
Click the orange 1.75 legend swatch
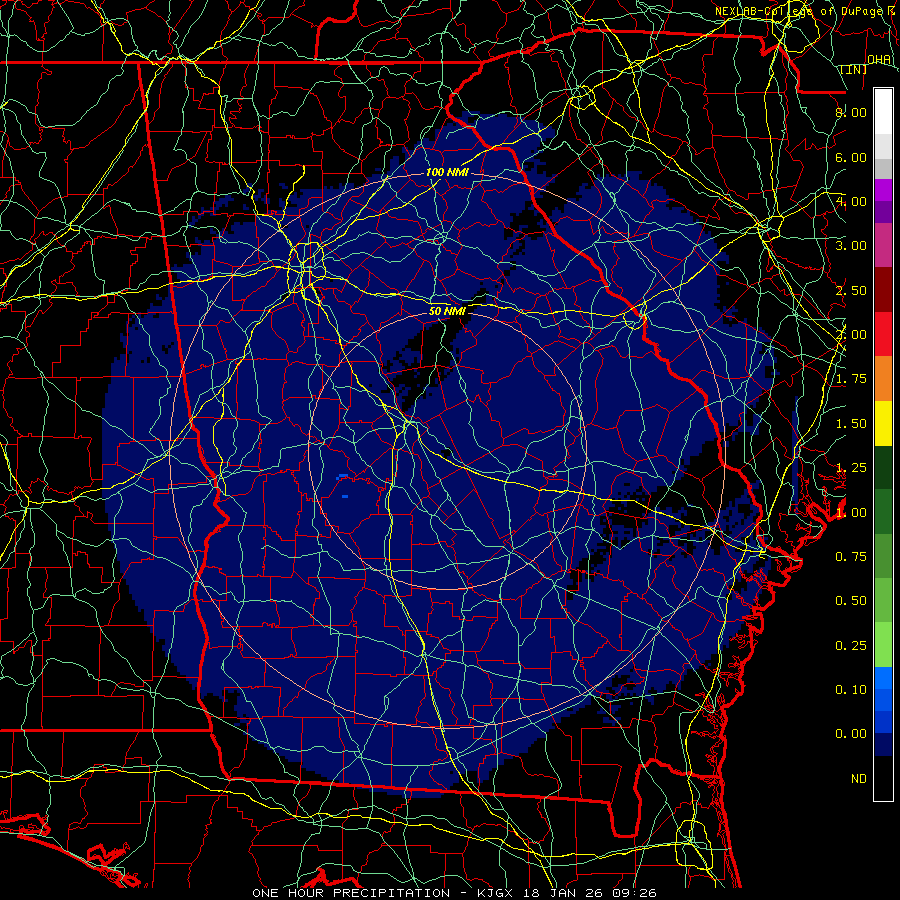(x=883, y=379)
